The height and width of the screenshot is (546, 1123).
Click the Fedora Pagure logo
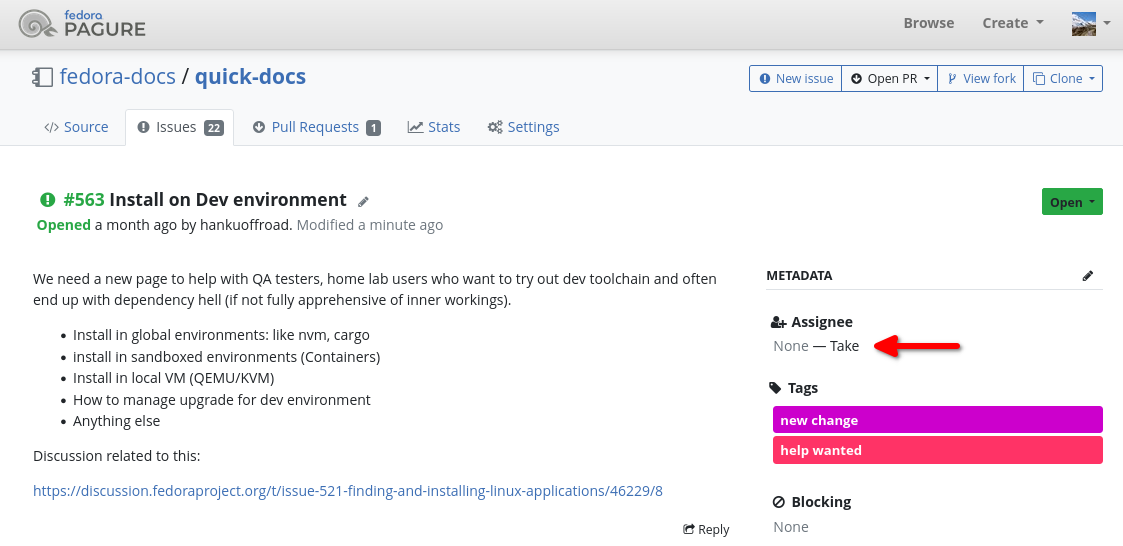pos(82,23)
